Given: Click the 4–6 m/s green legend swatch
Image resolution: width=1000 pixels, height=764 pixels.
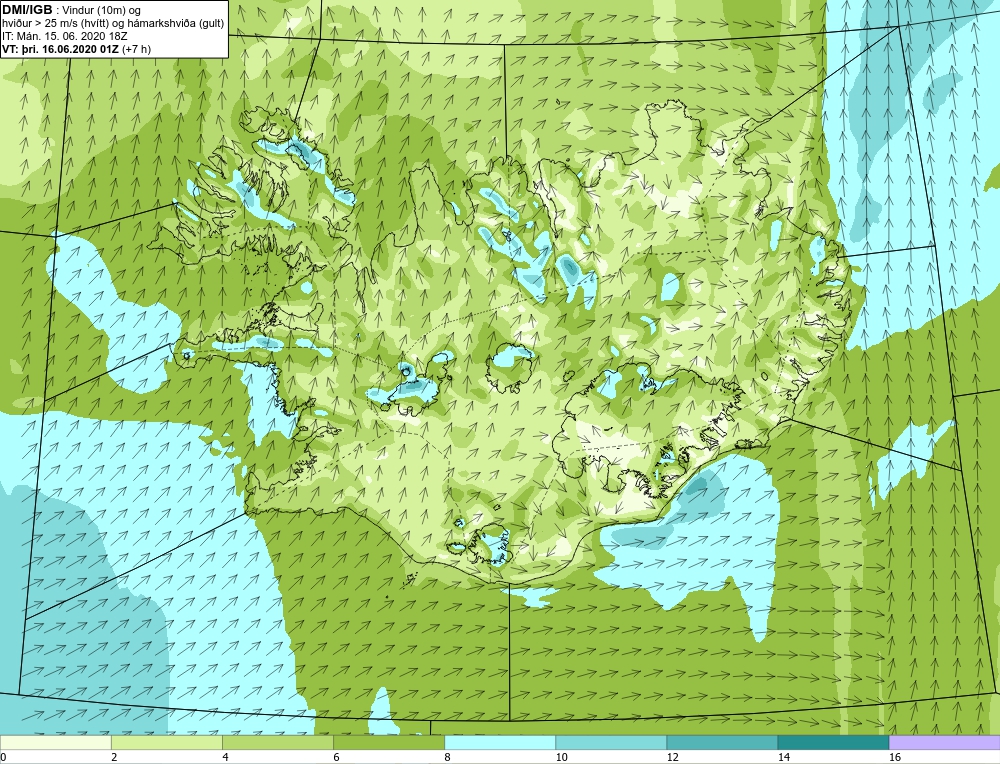Looking at the screenshot, I should point(278,743).
